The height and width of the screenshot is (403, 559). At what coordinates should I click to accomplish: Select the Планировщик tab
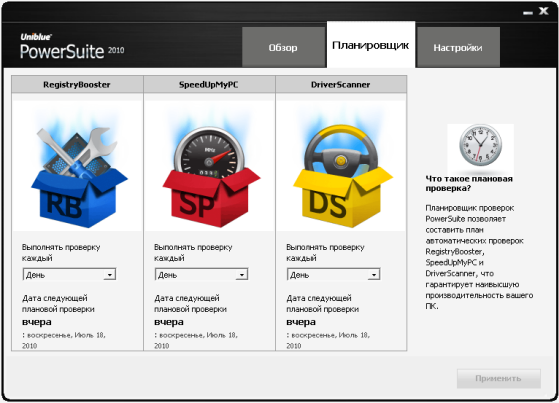pos(371,44)
